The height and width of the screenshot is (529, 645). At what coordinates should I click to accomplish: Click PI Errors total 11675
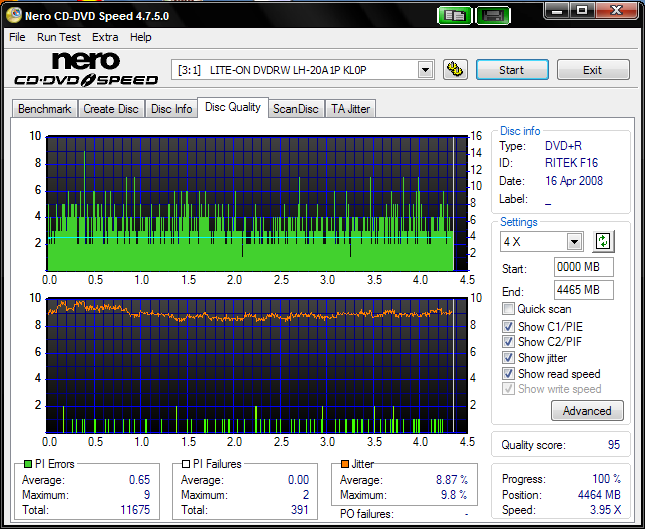(x=135, y=510)
